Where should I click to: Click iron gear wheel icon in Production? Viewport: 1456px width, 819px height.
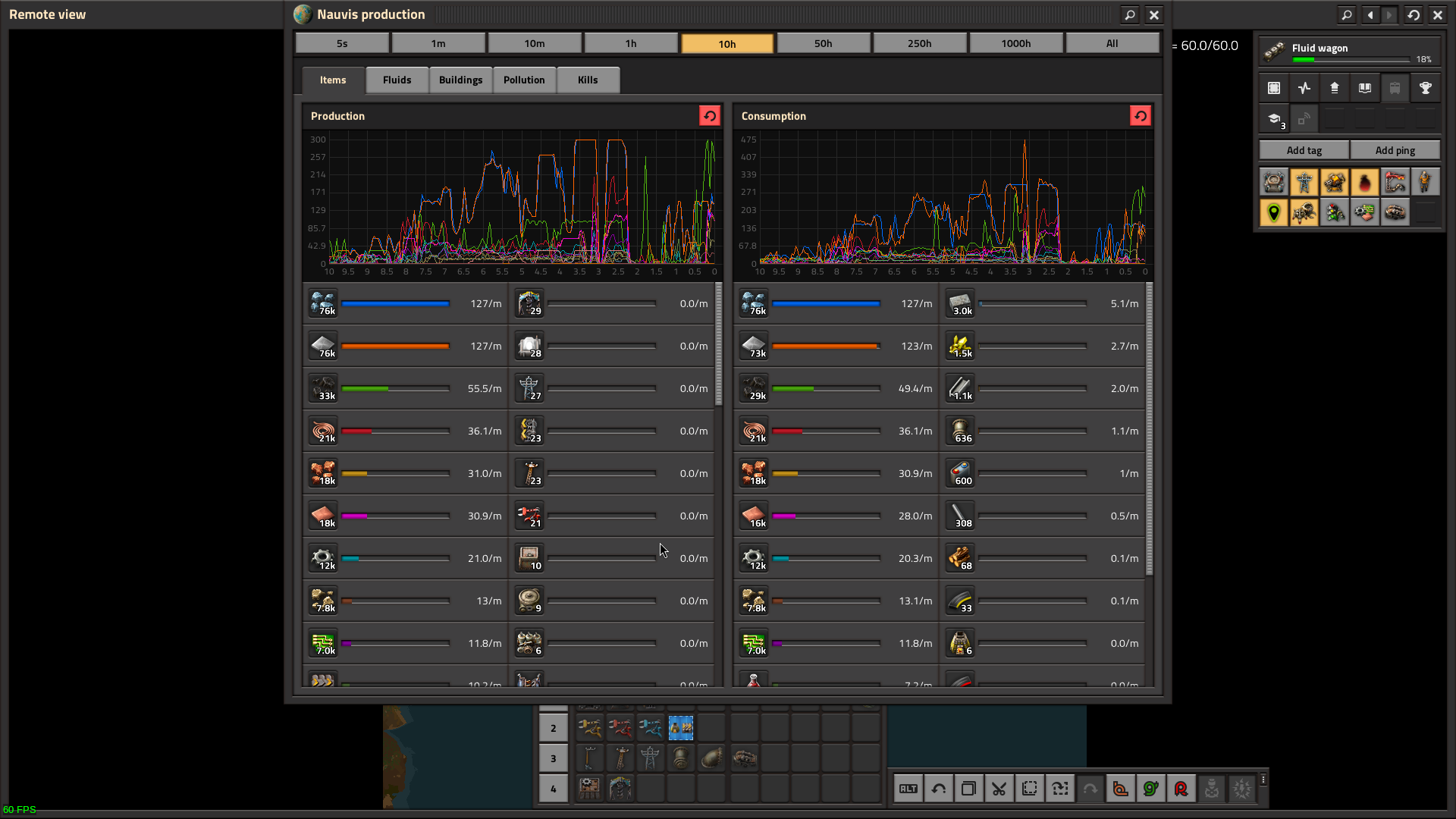[x=323, y=558]
